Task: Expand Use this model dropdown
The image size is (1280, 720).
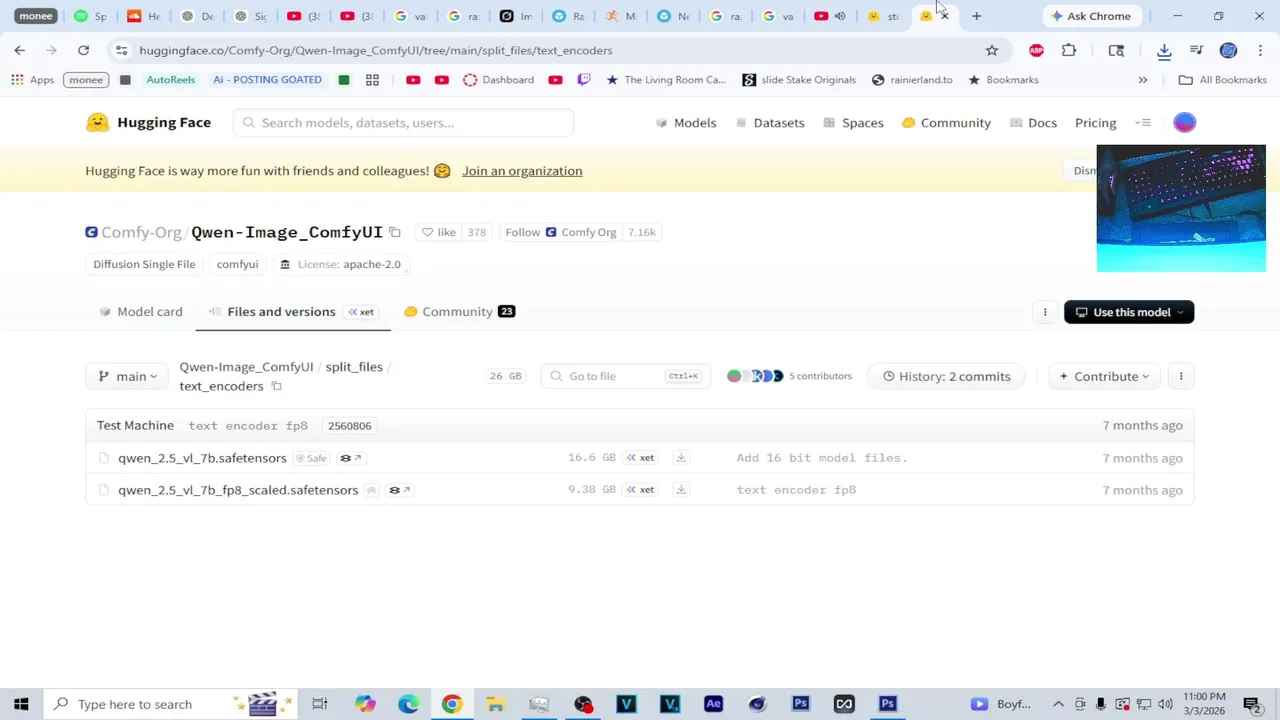Action: pos(1129,312)
